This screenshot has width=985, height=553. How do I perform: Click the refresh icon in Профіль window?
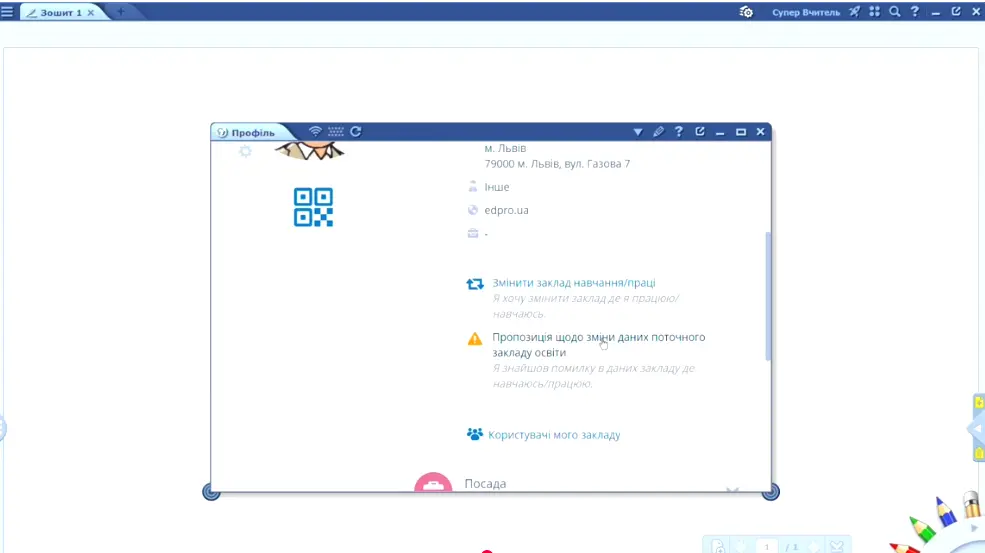[x=355, y=131]
